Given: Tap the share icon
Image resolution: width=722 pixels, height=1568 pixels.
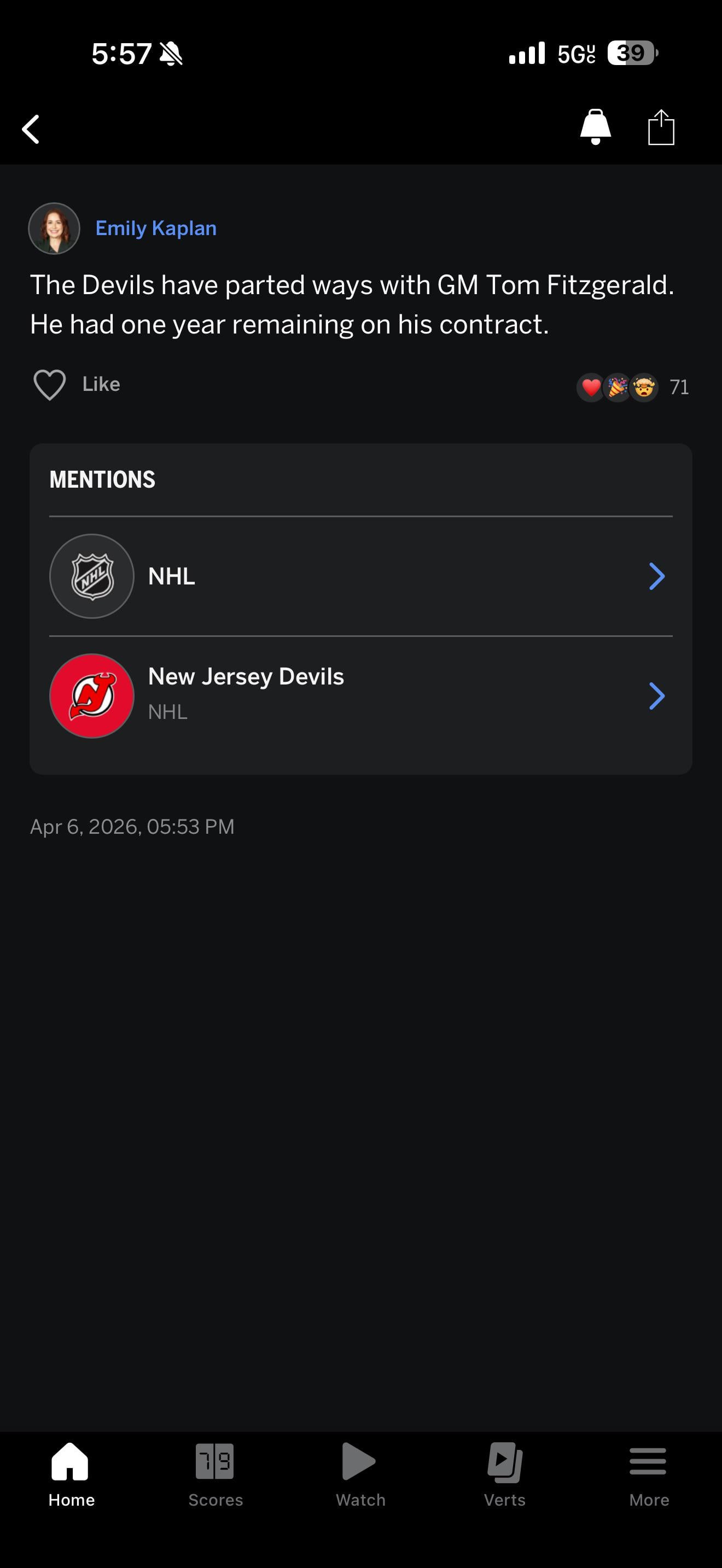Looking at the screenshot, I should 661,128.
